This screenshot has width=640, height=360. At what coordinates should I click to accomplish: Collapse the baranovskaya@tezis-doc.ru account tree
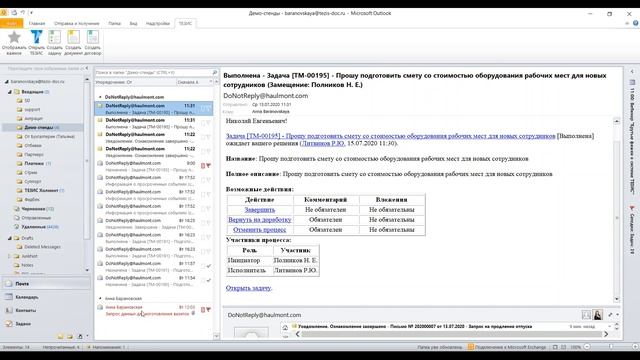(x=6, y=82)
